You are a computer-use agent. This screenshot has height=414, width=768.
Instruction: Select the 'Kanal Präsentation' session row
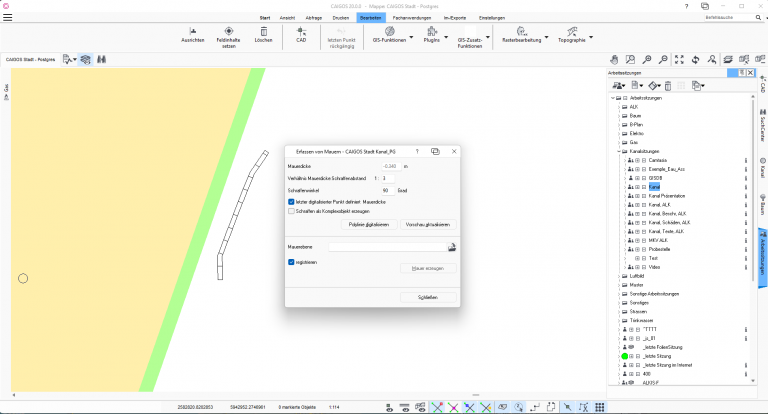(x=667, y=196)
